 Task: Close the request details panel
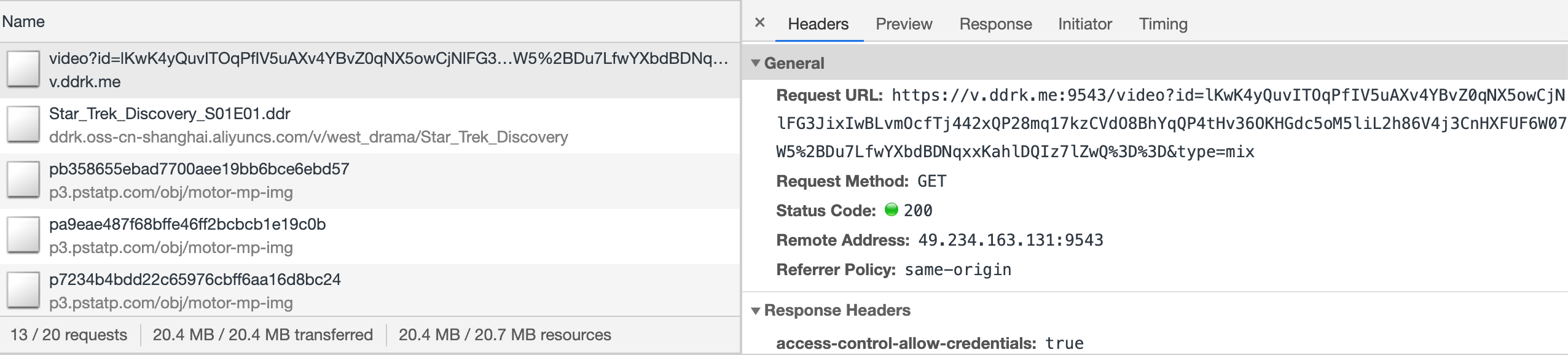(760, 23)
